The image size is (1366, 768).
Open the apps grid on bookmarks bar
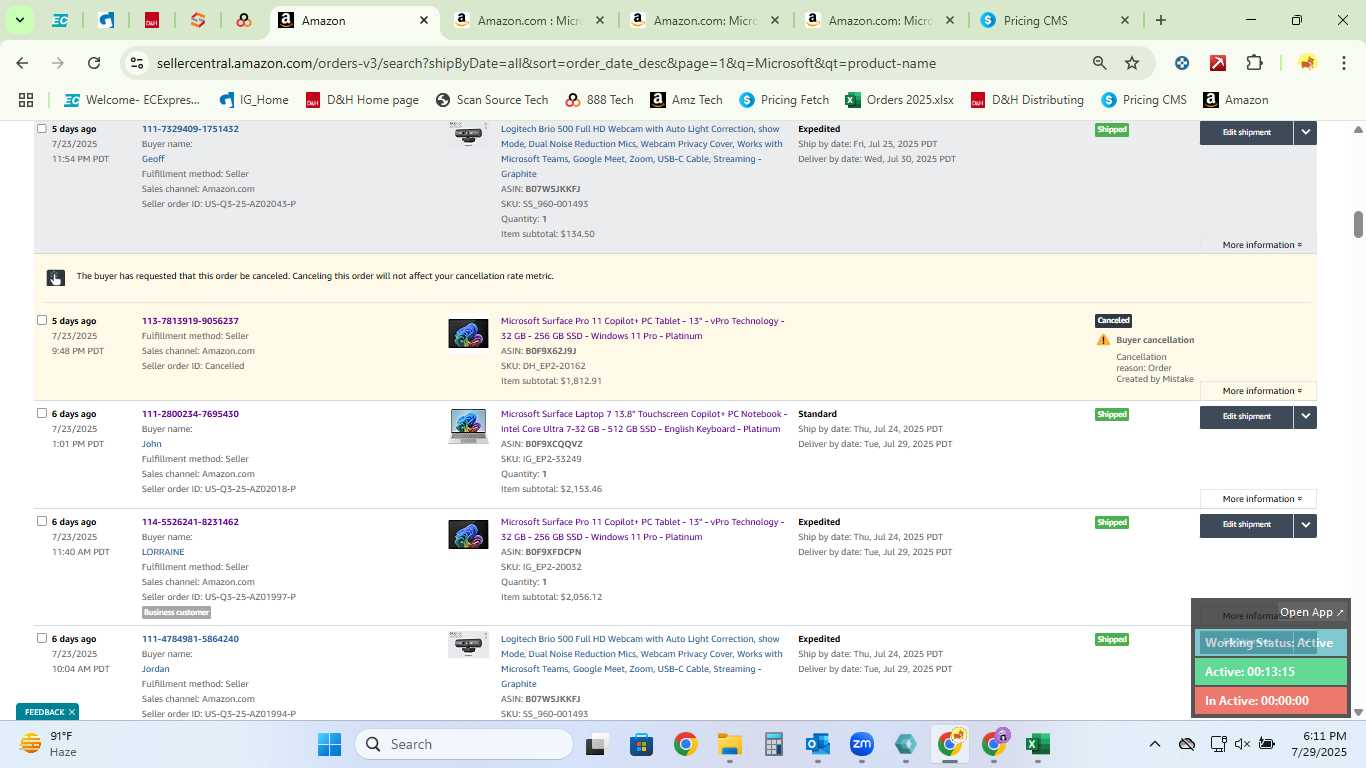pyautogui.click(x=26, y=100)
